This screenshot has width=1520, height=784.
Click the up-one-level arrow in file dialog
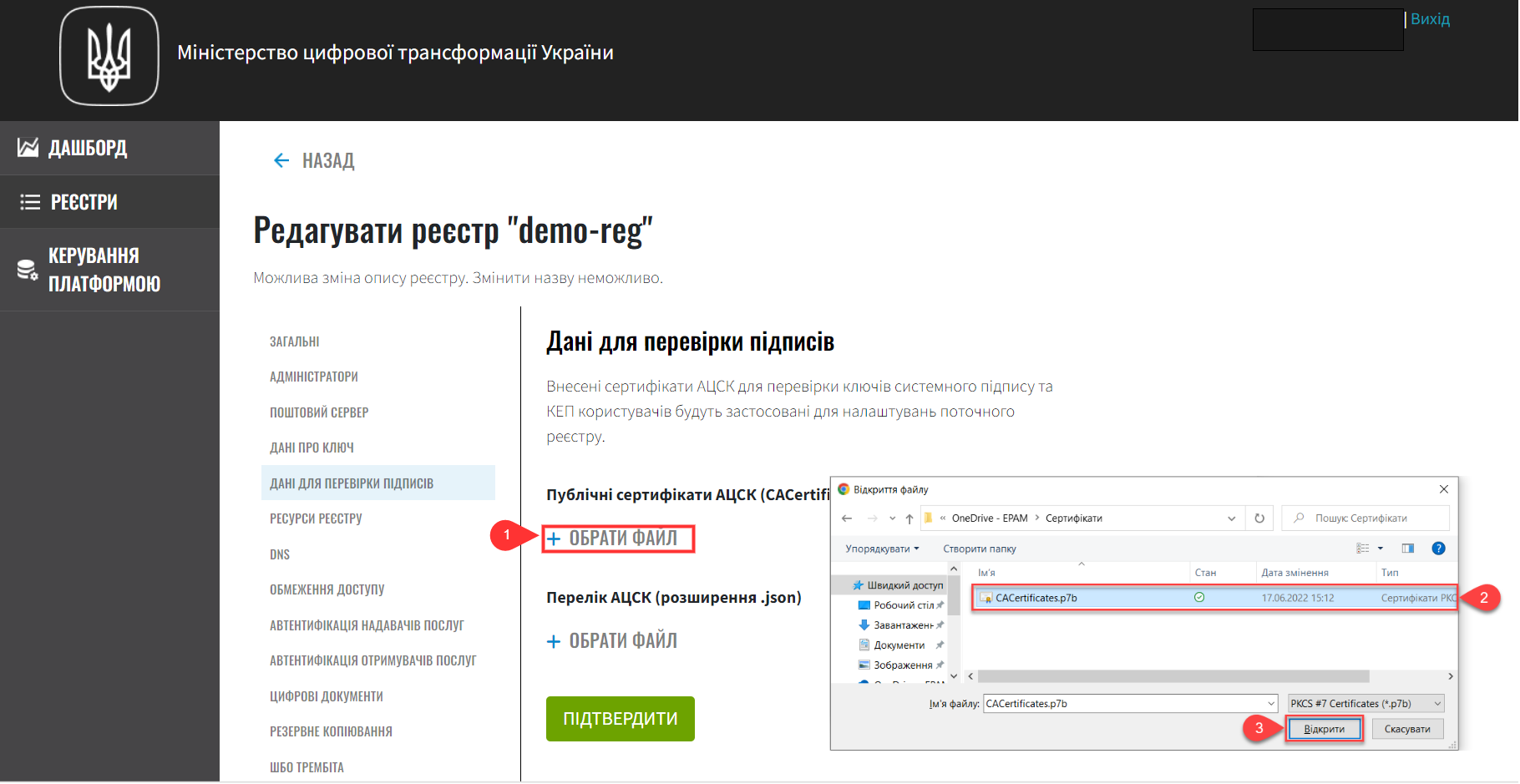[x=909, y=518]
